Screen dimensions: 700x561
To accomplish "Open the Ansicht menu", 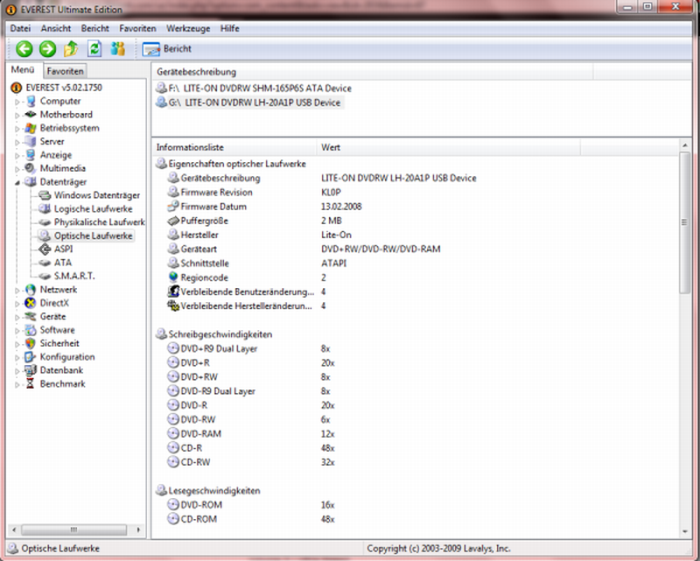I will [56, 29].
